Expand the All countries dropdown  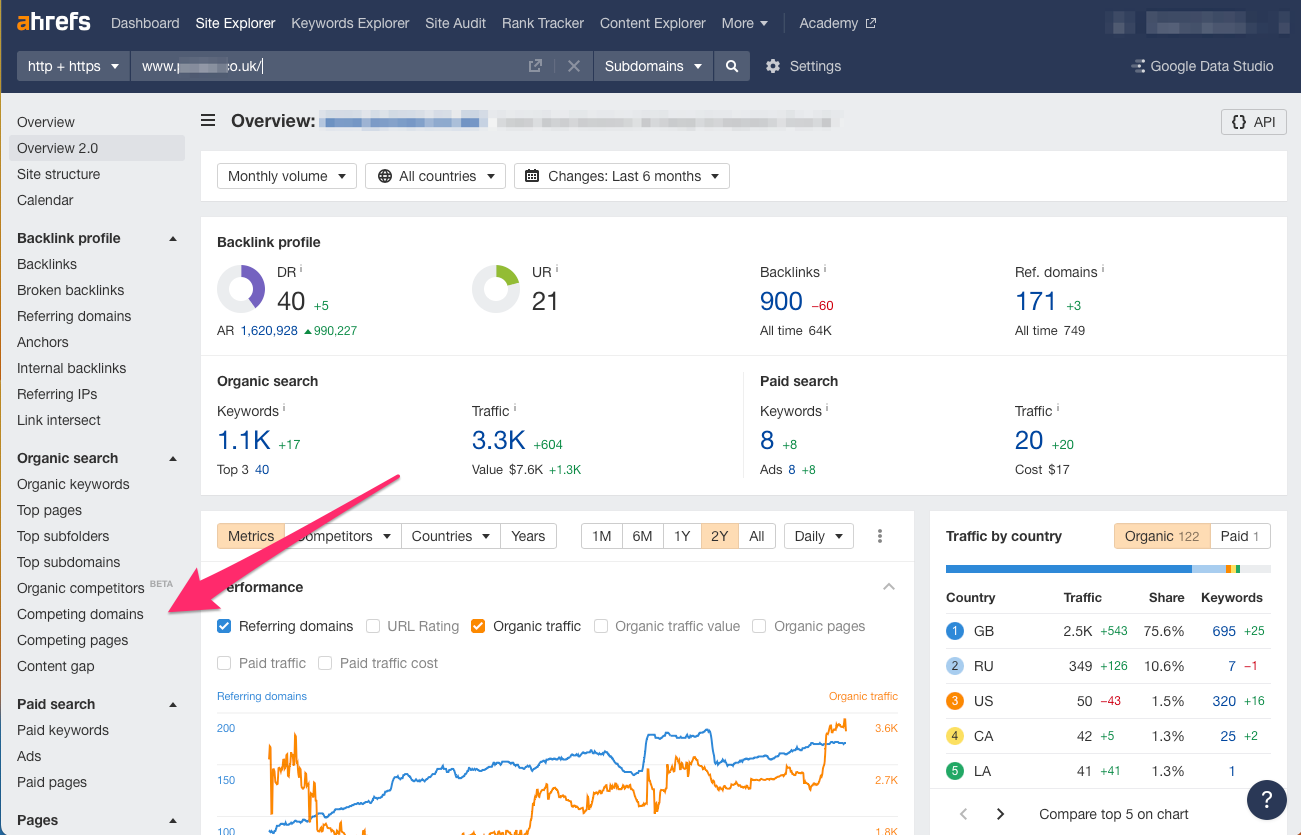(435, 176)
